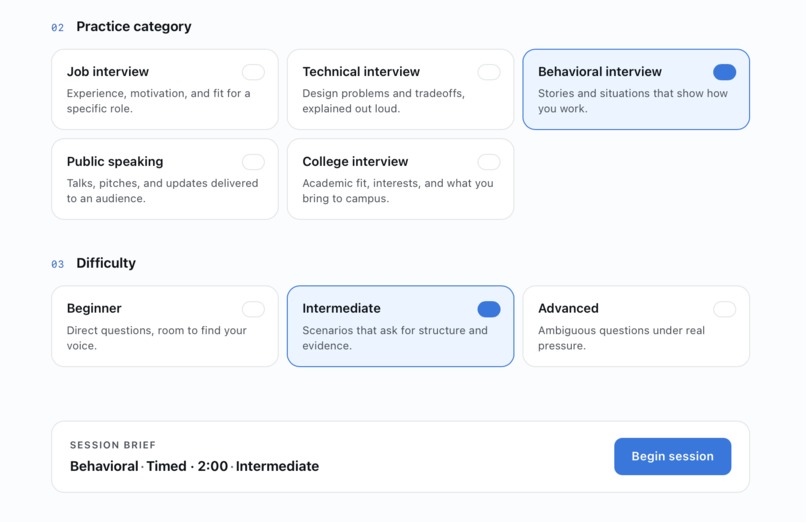
Task: Switch on the Beginner difficulty toggle
Action: coord(253,309)
